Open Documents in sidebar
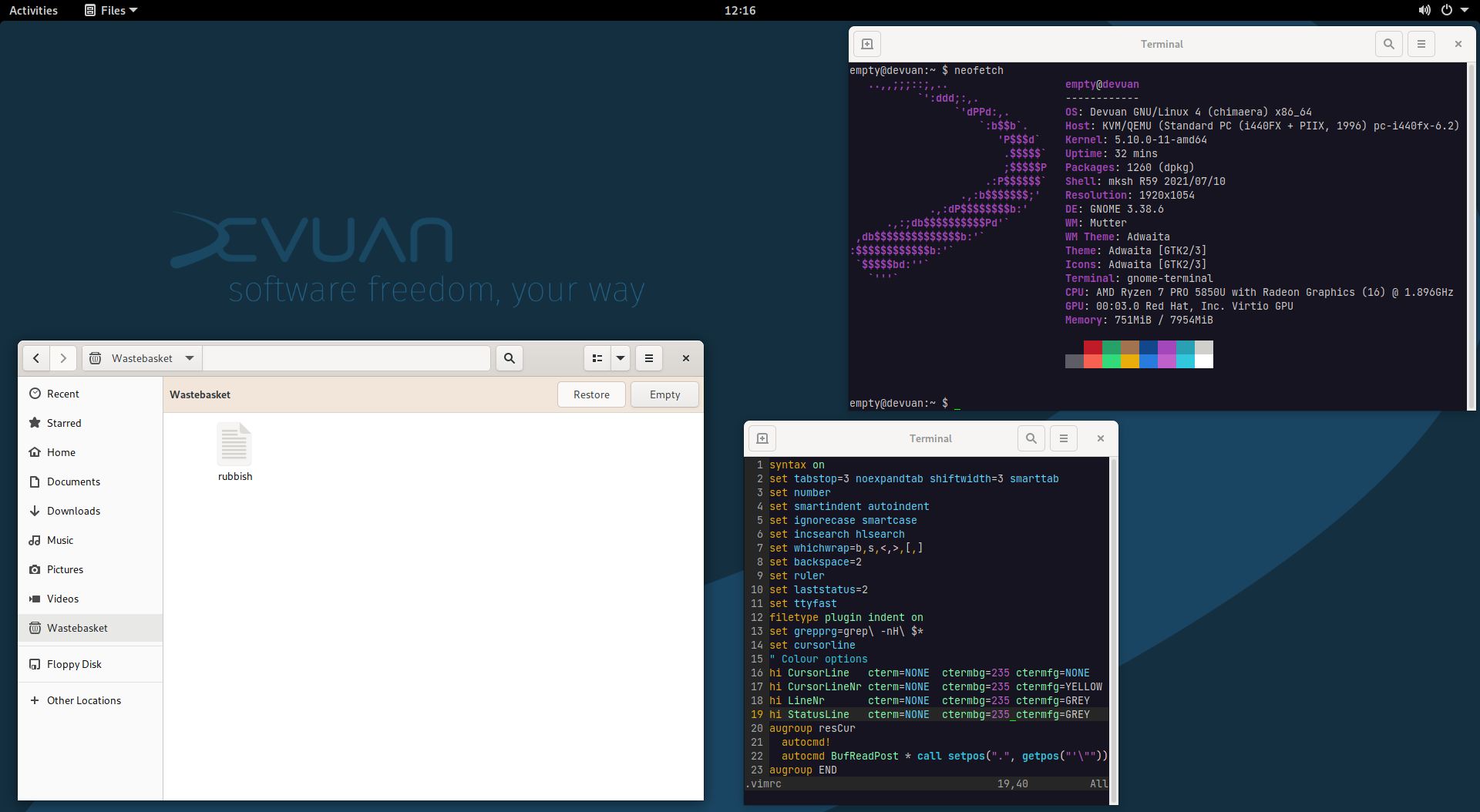Screen dimensions: 1480x812 click(x=90, y=481)
